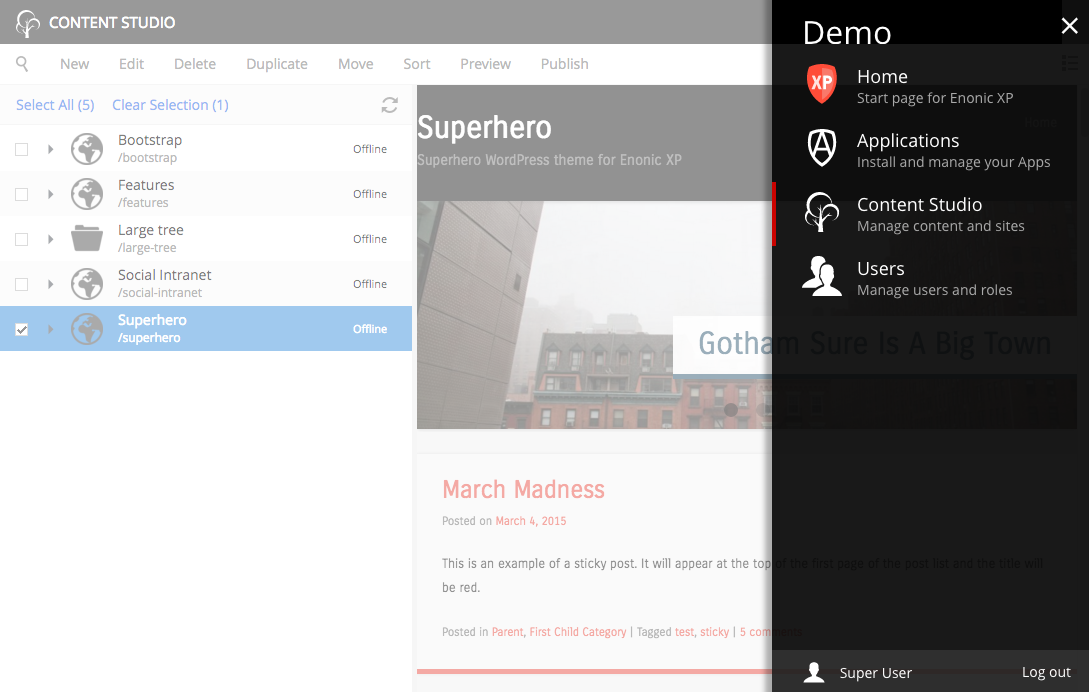
Task: Click the Users people icon
Action: click(x=822, y=276)
